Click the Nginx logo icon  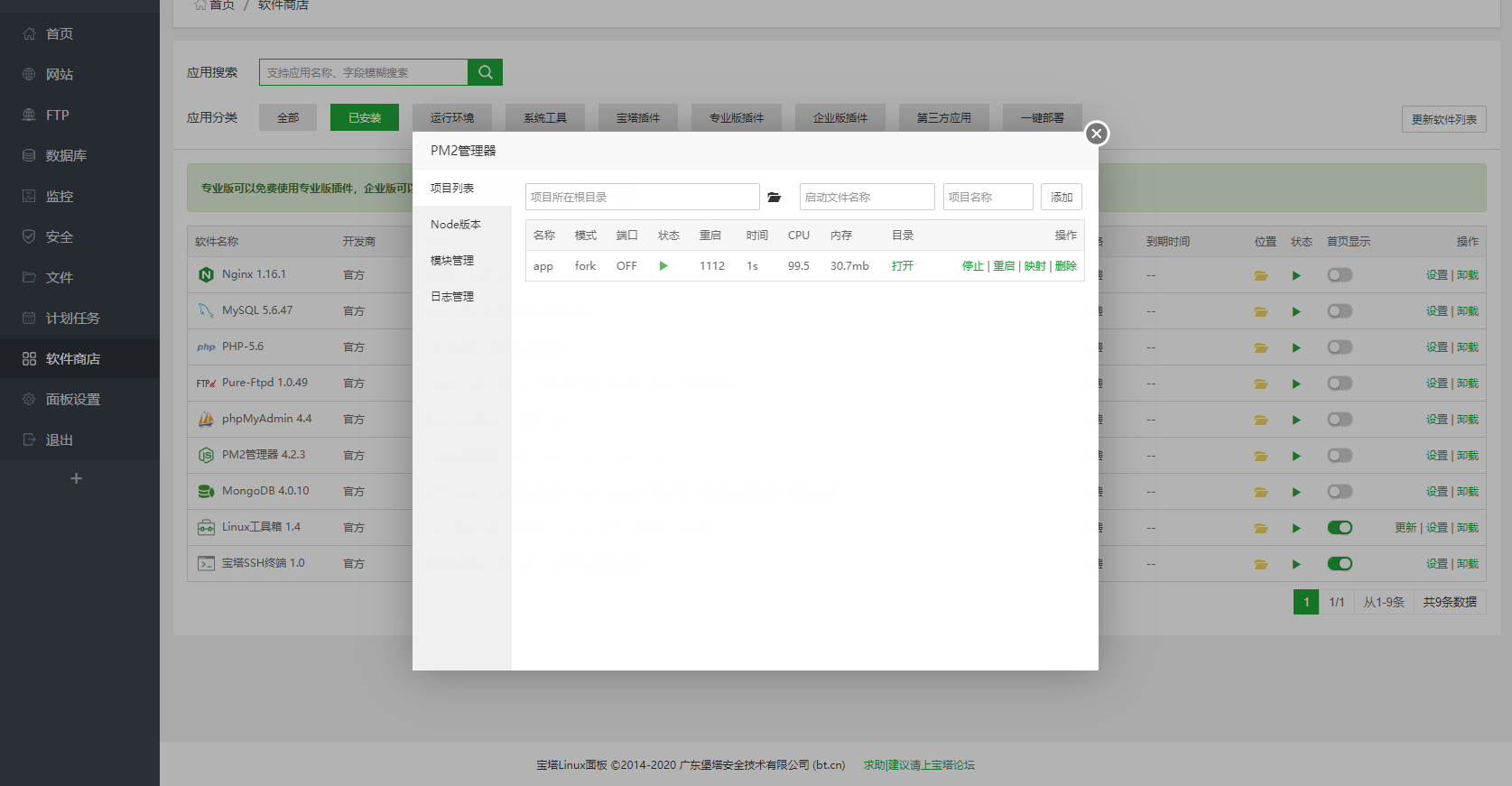coord(206,274)
